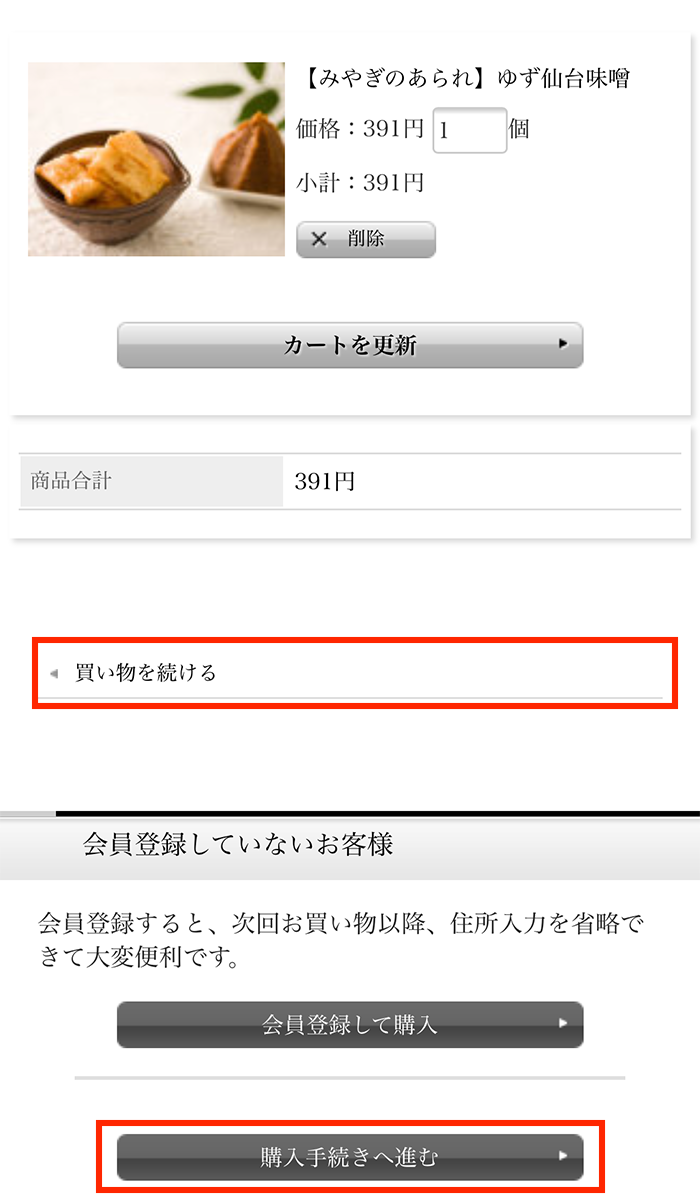
Task: Open the rice cracker product thumbnail
Action: coord(156,159)
